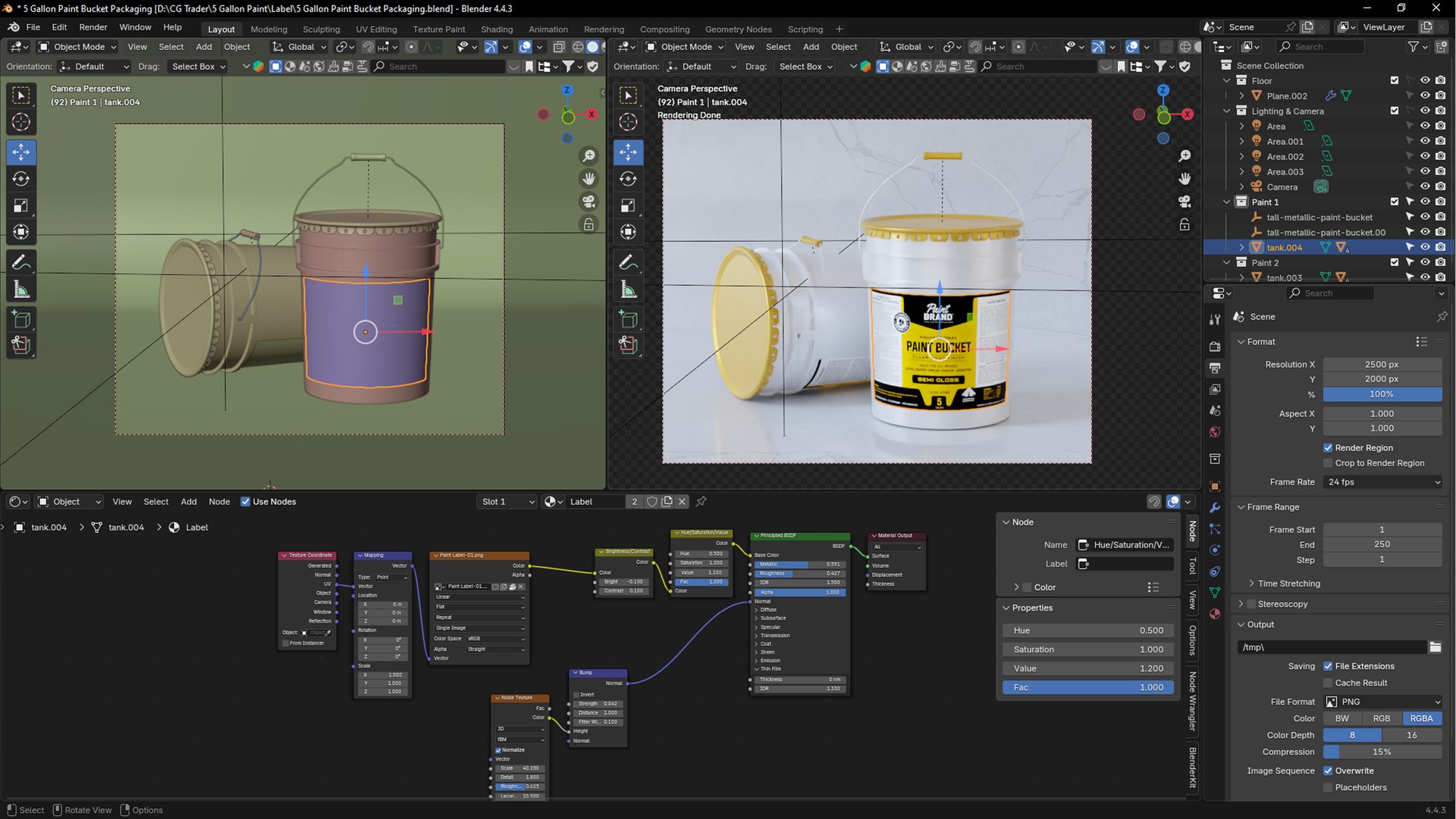Click the output path folder browse icon
The image size is (1456, 819).
tap(1435, 647)
